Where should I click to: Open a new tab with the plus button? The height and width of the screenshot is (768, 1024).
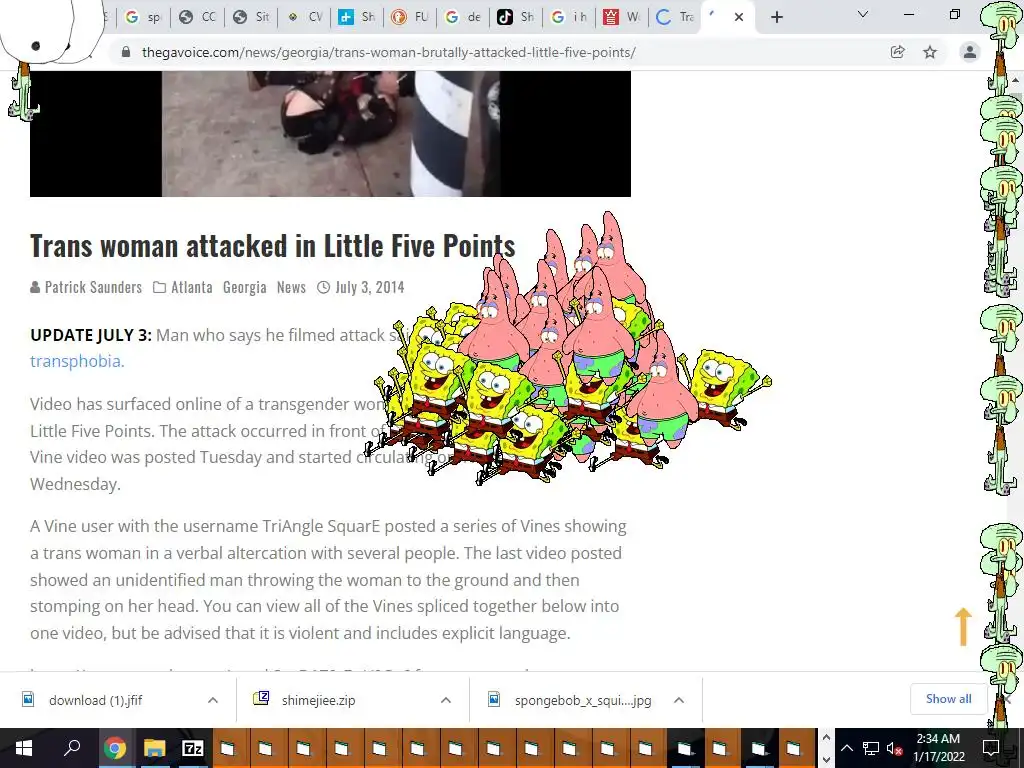coord(776,17)
